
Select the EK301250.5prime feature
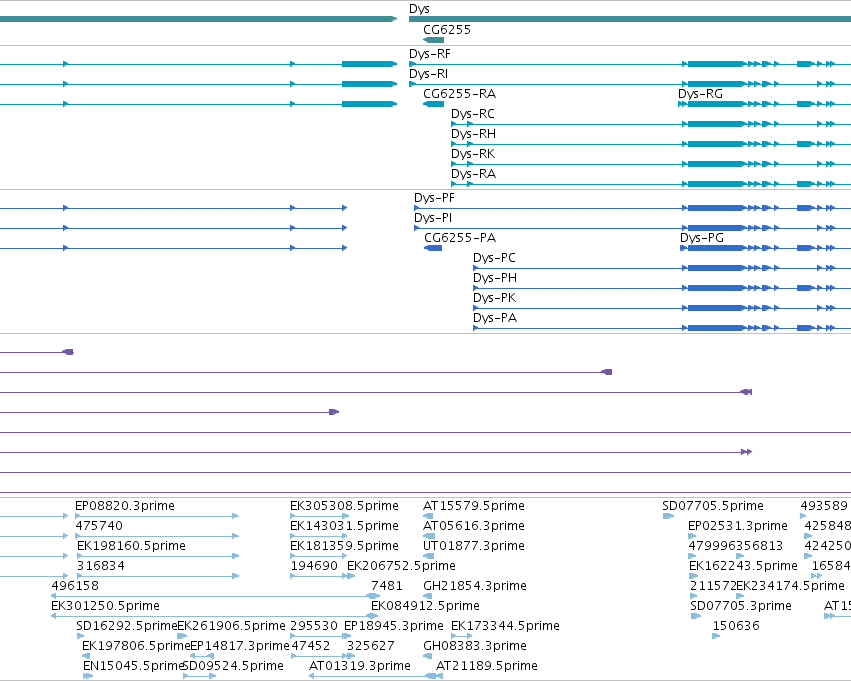(105, 607)
